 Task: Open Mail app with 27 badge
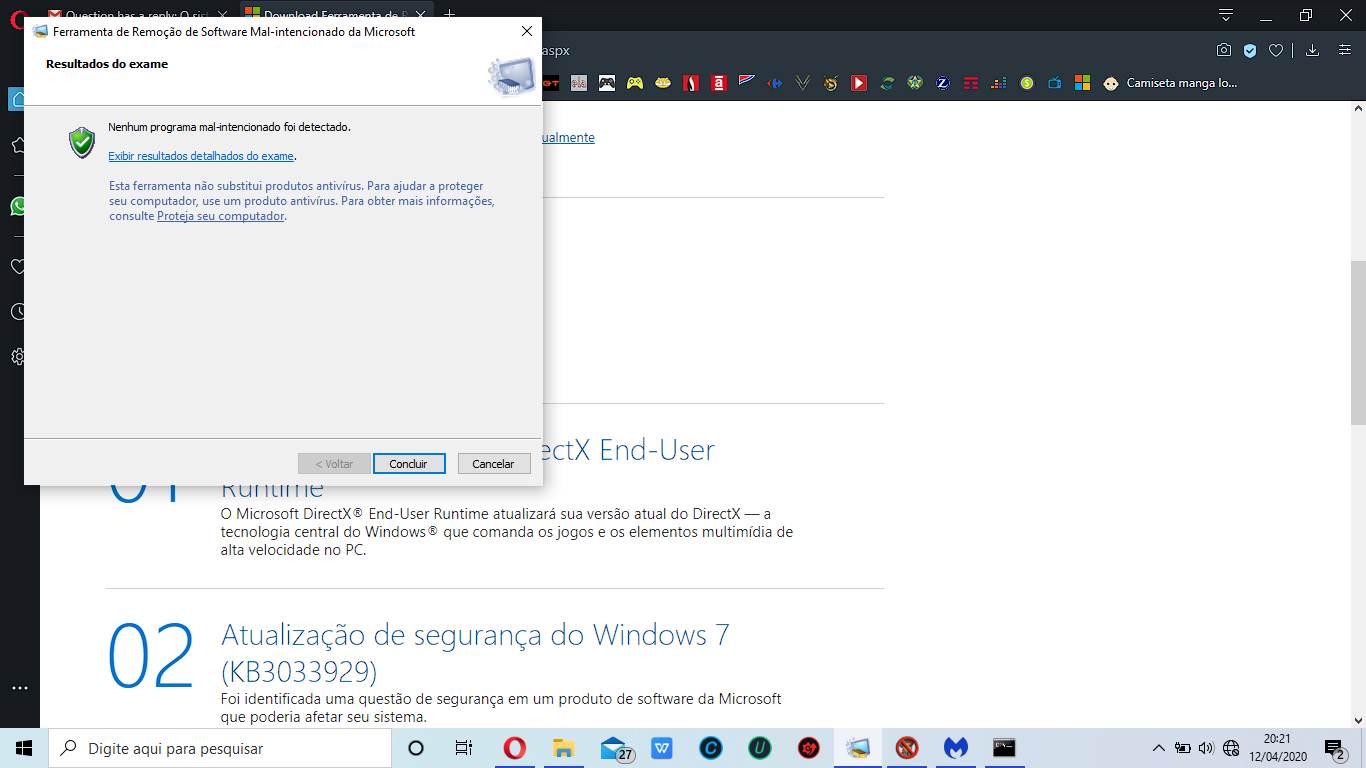[x=615, y=748]
